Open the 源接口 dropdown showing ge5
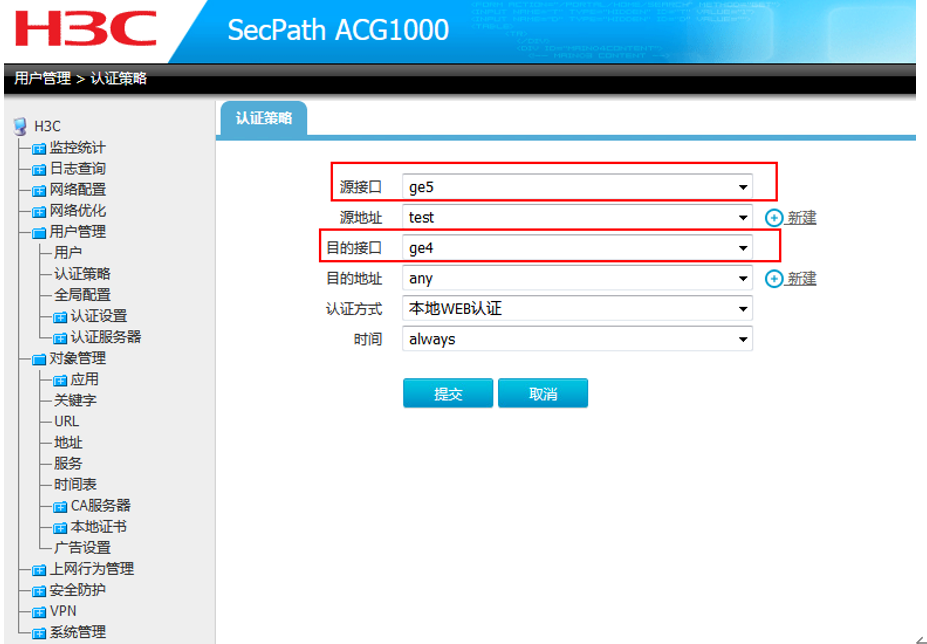This screenshot has width=927, height=644. tap(577, 187)
